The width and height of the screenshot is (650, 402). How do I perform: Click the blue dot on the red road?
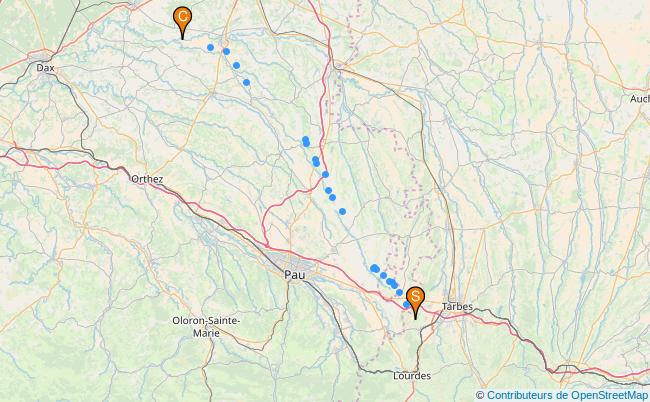tap(325, 174)
